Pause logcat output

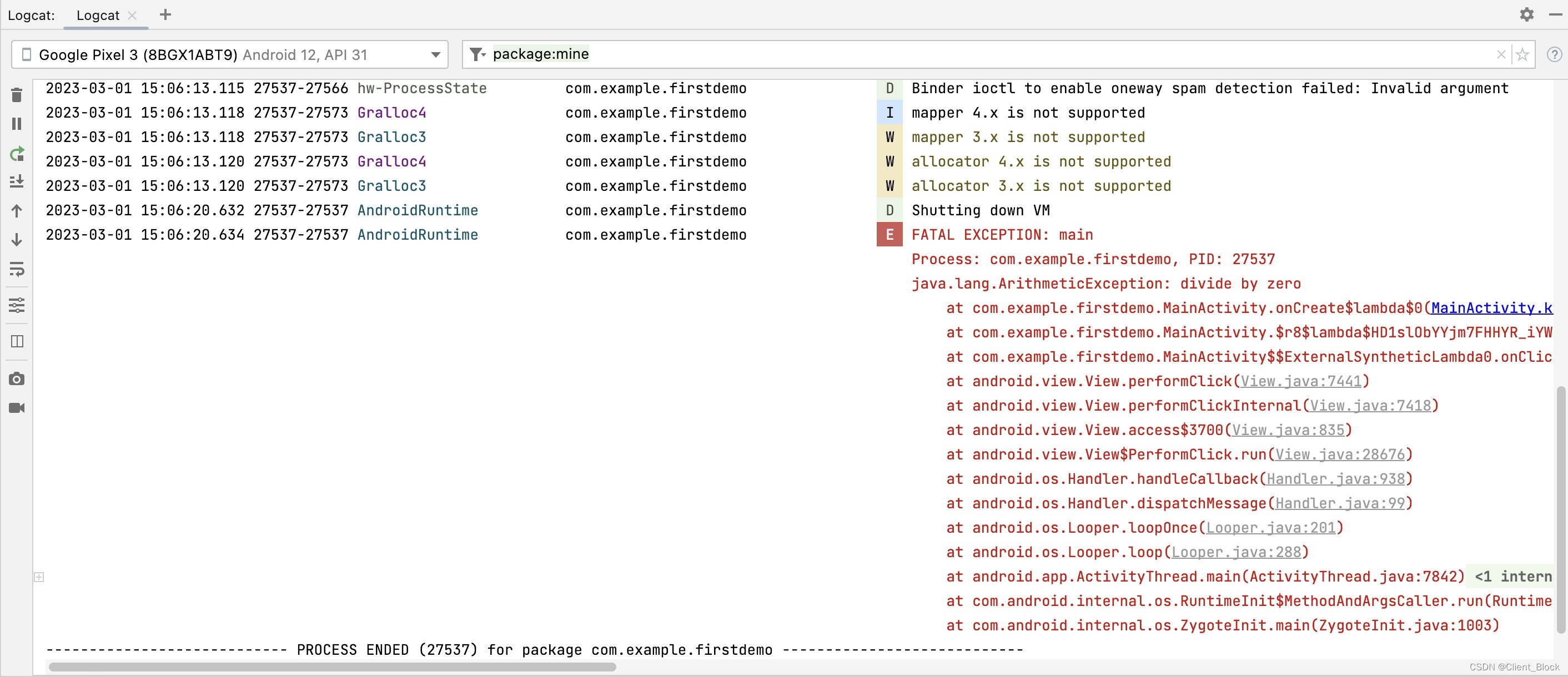[17, 124]
